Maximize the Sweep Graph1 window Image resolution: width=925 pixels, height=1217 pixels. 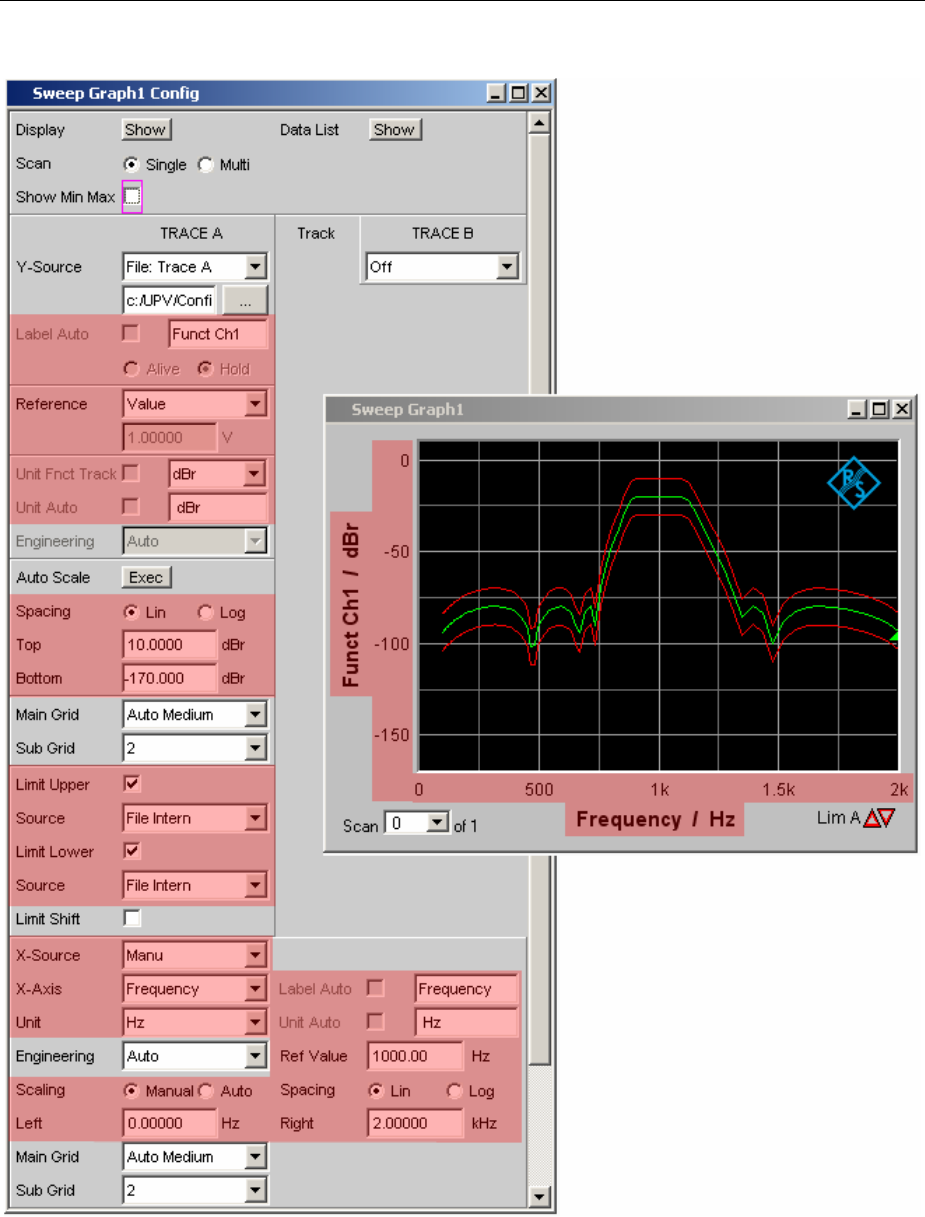point(879,409)
